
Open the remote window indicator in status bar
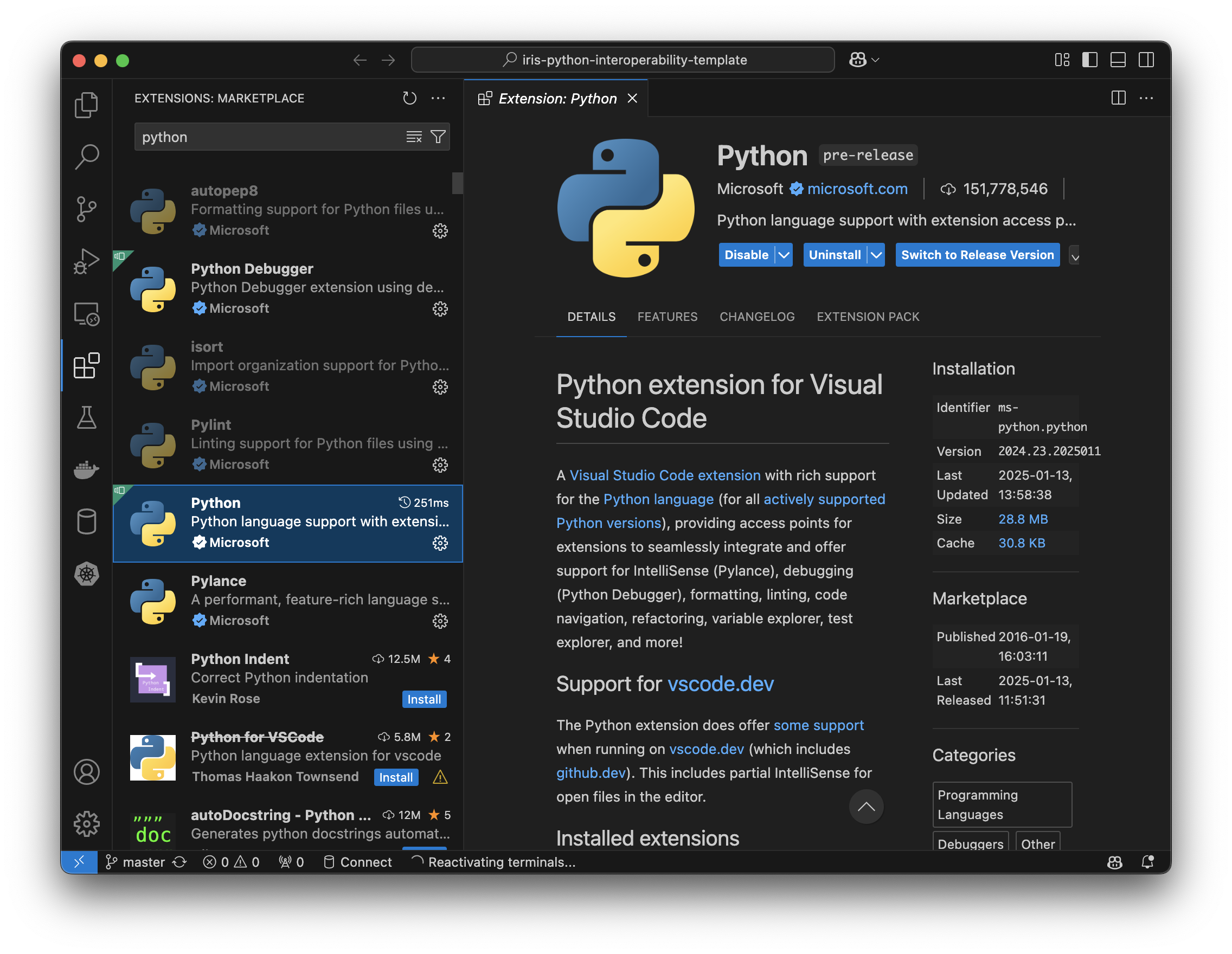click(79, 862)
